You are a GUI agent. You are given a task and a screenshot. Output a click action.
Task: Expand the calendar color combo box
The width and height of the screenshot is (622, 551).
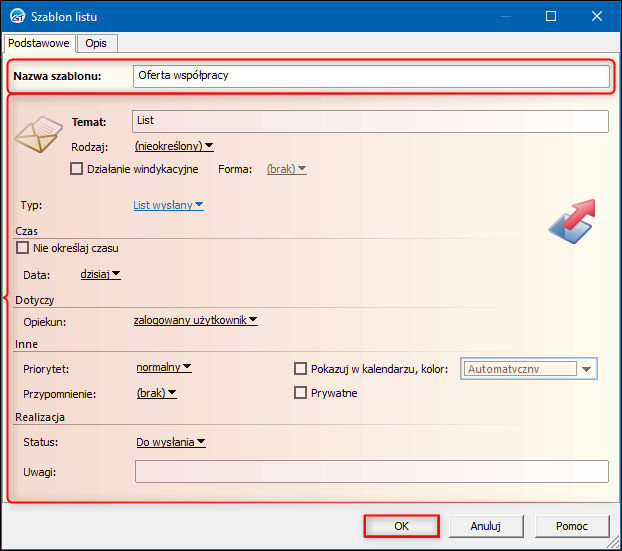click(586, 369)
